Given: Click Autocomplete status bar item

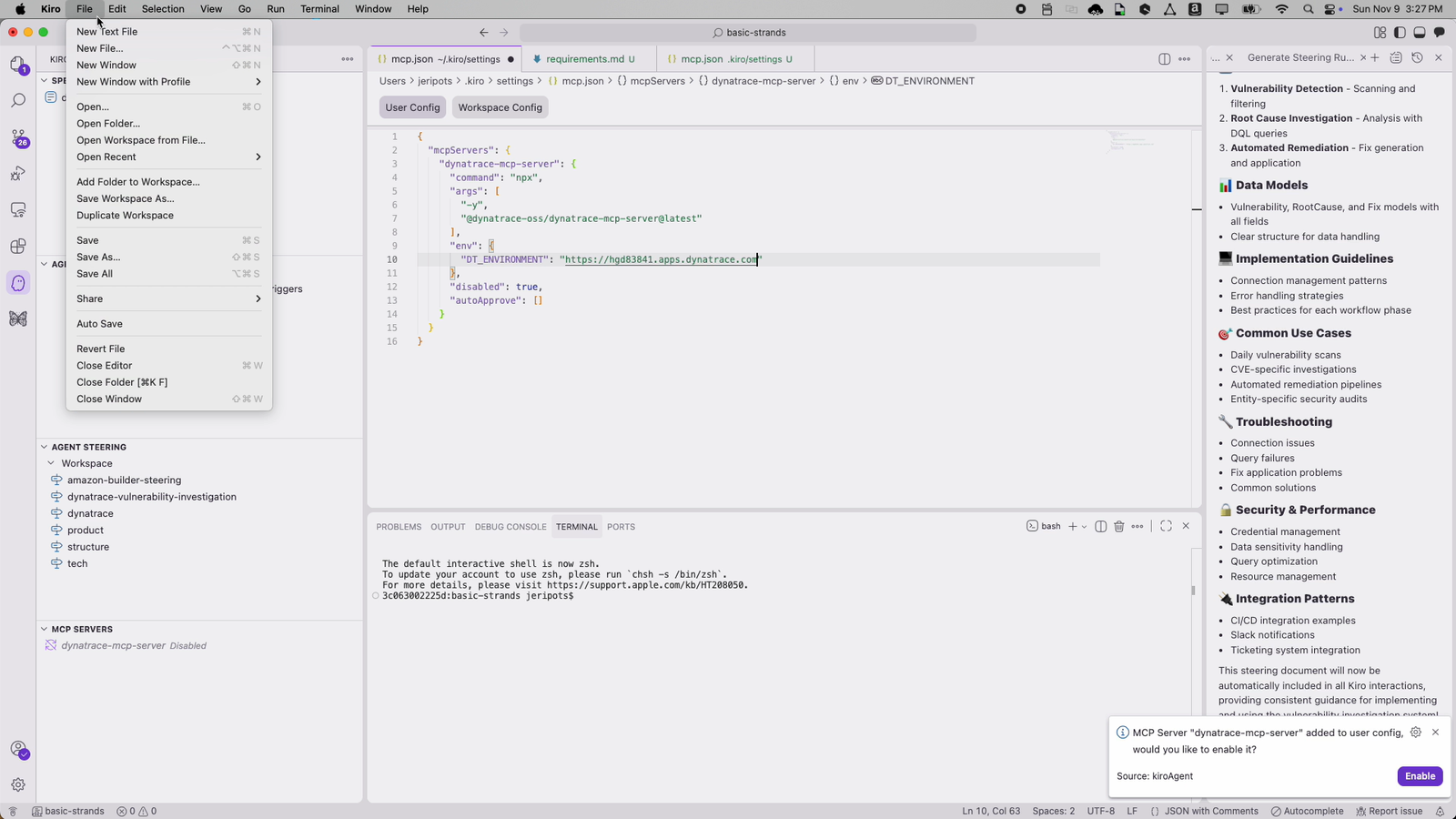Looking at the screenshot, I should pos(1307,811).
